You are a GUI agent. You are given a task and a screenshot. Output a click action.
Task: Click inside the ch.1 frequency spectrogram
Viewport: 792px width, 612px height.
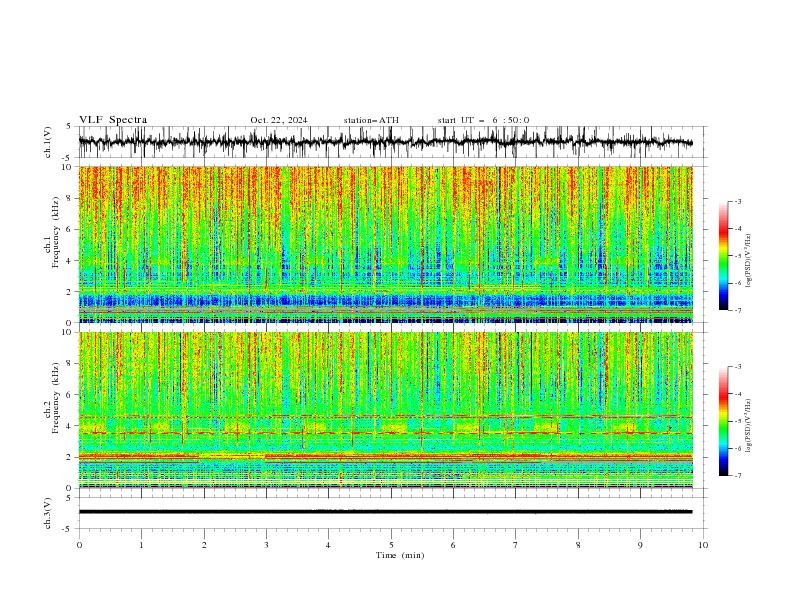tap(385, 244)
